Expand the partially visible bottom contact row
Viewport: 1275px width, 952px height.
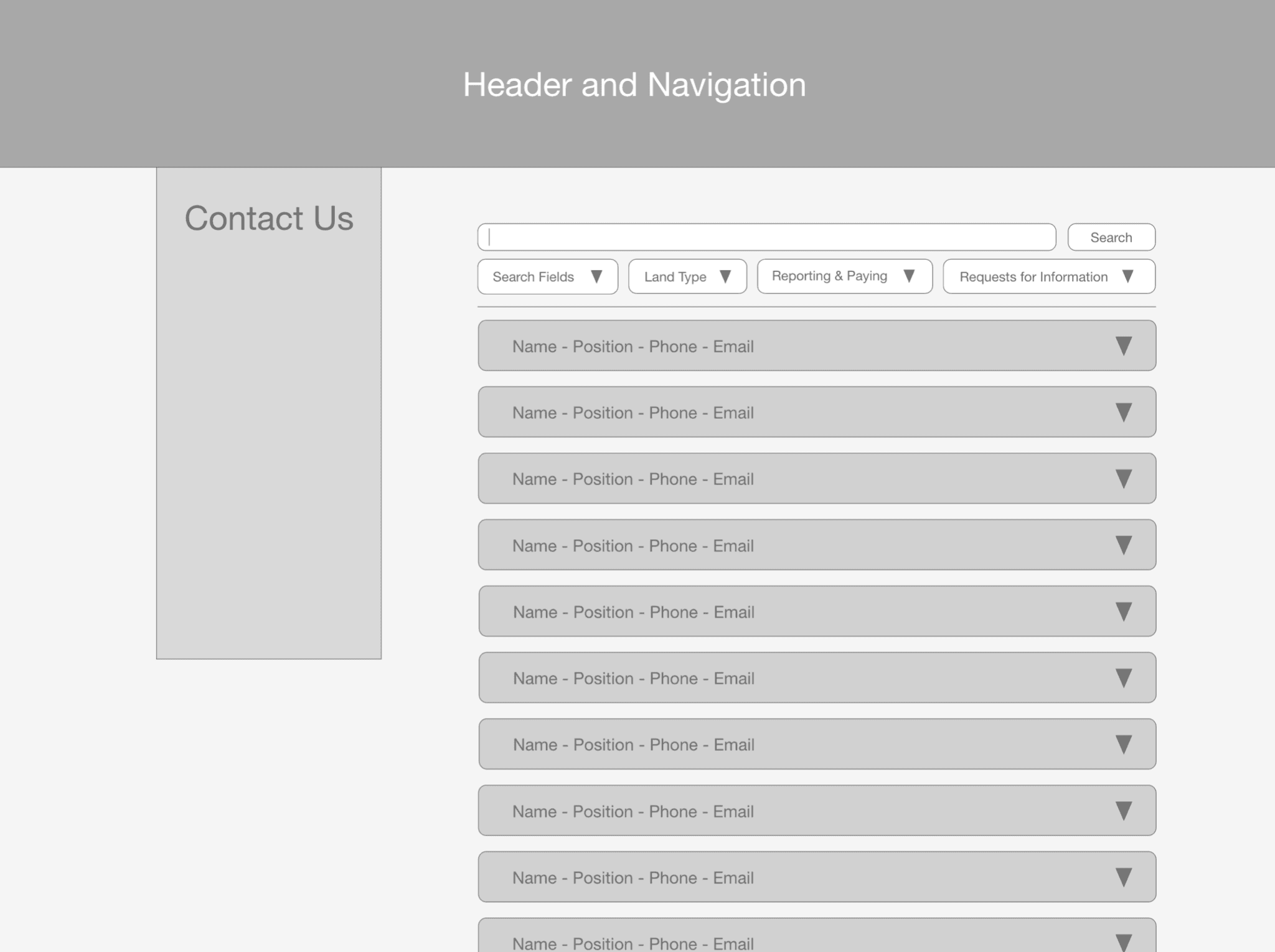pyautogui.click(x=1123, y=942)
